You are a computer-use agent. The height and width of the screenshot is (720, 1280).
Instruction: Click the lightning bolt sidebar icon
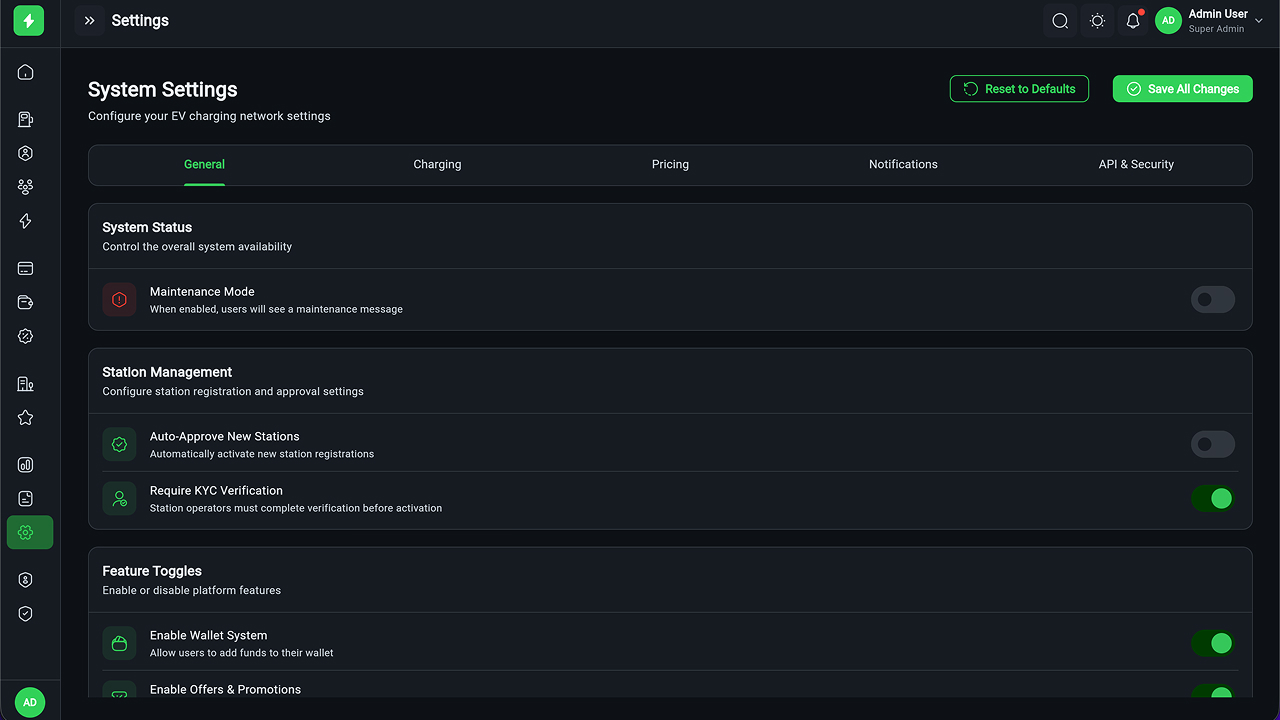point(26,221)
